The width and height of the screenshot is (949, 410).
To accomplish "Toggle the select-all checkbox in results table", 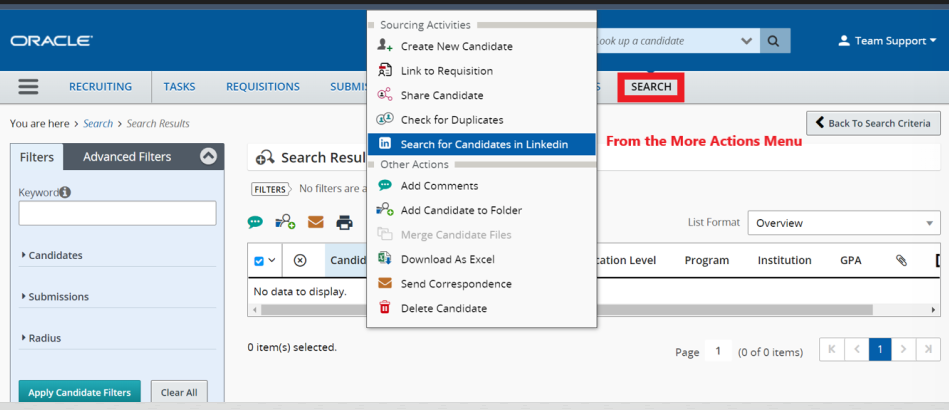I will click(x=259, y=261).
